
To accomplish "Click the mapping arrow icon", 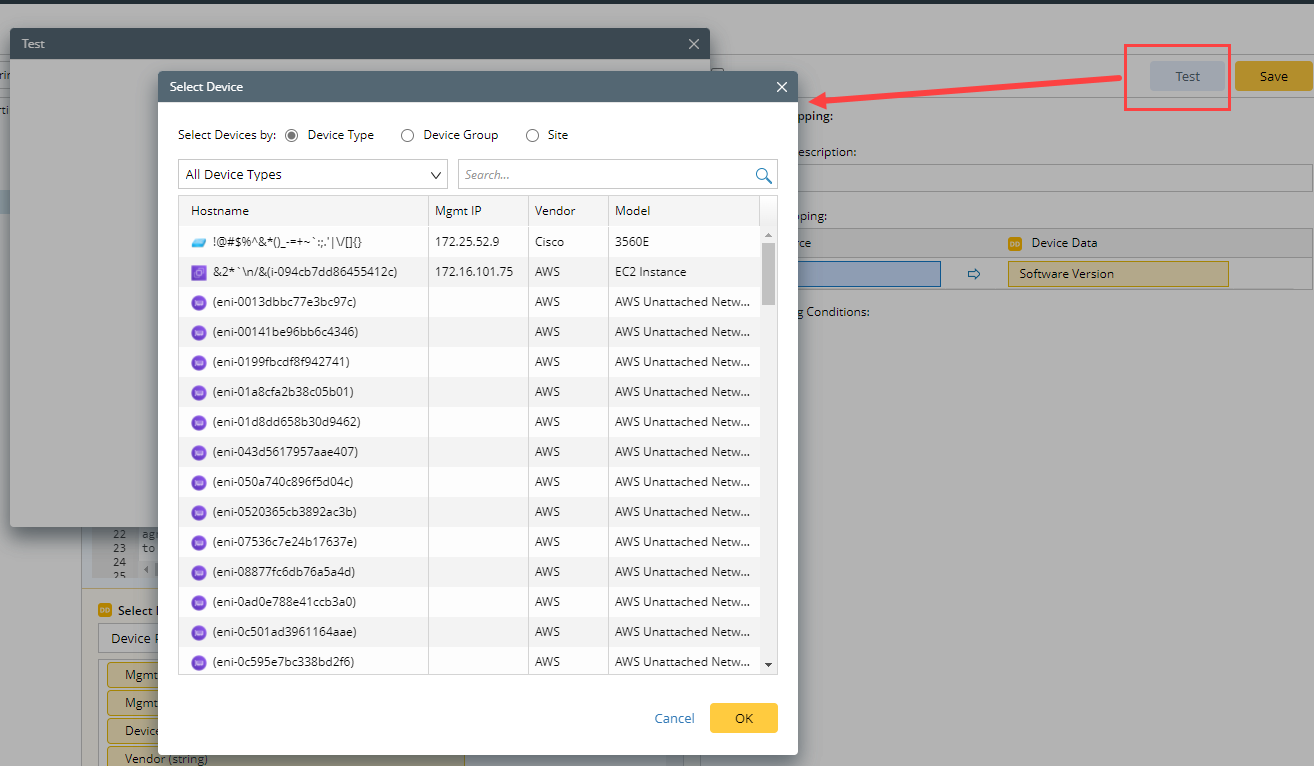I will [x=974, y=274].
